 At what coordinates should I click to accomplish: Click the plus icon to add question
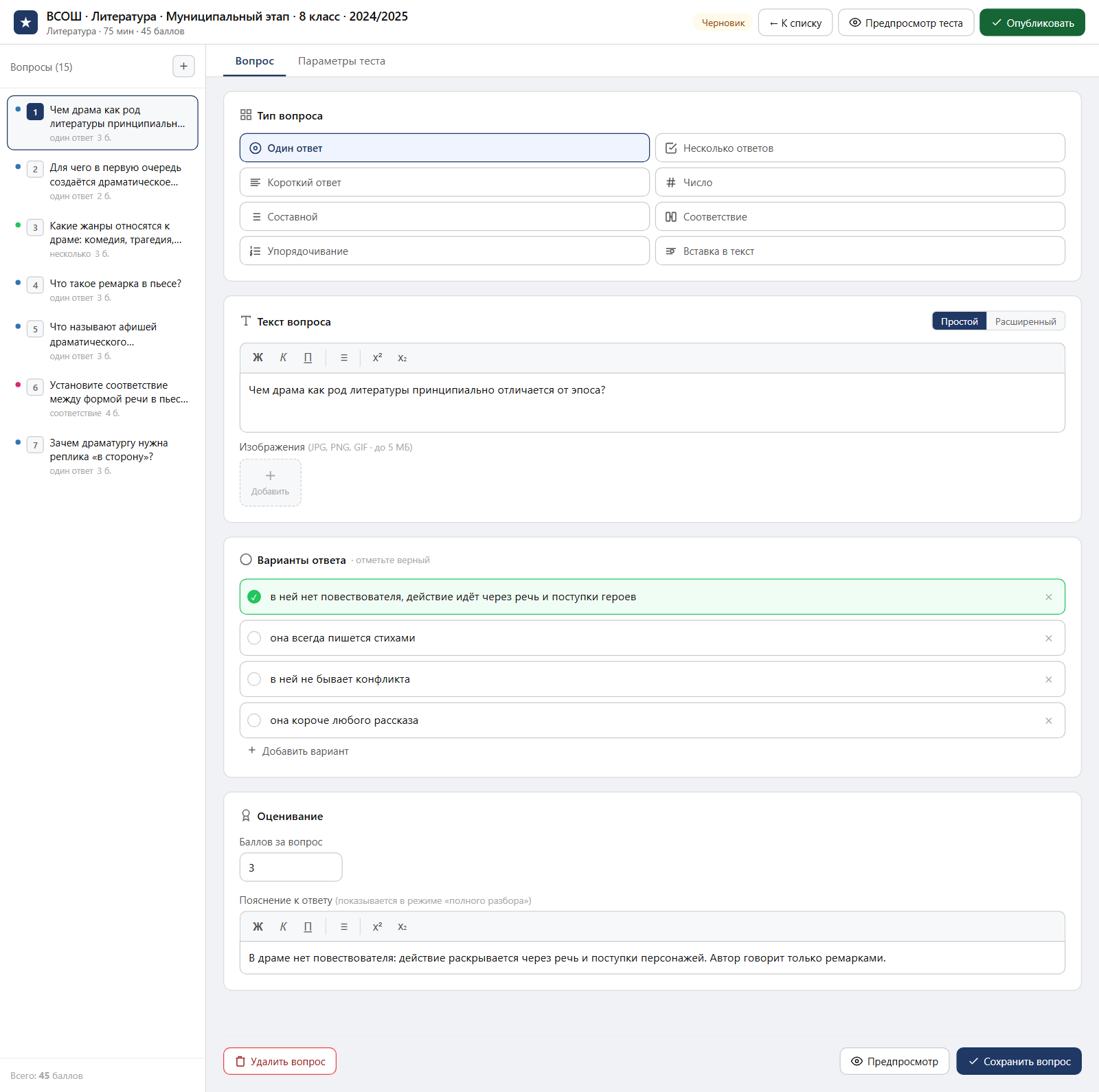pos(183,67)
